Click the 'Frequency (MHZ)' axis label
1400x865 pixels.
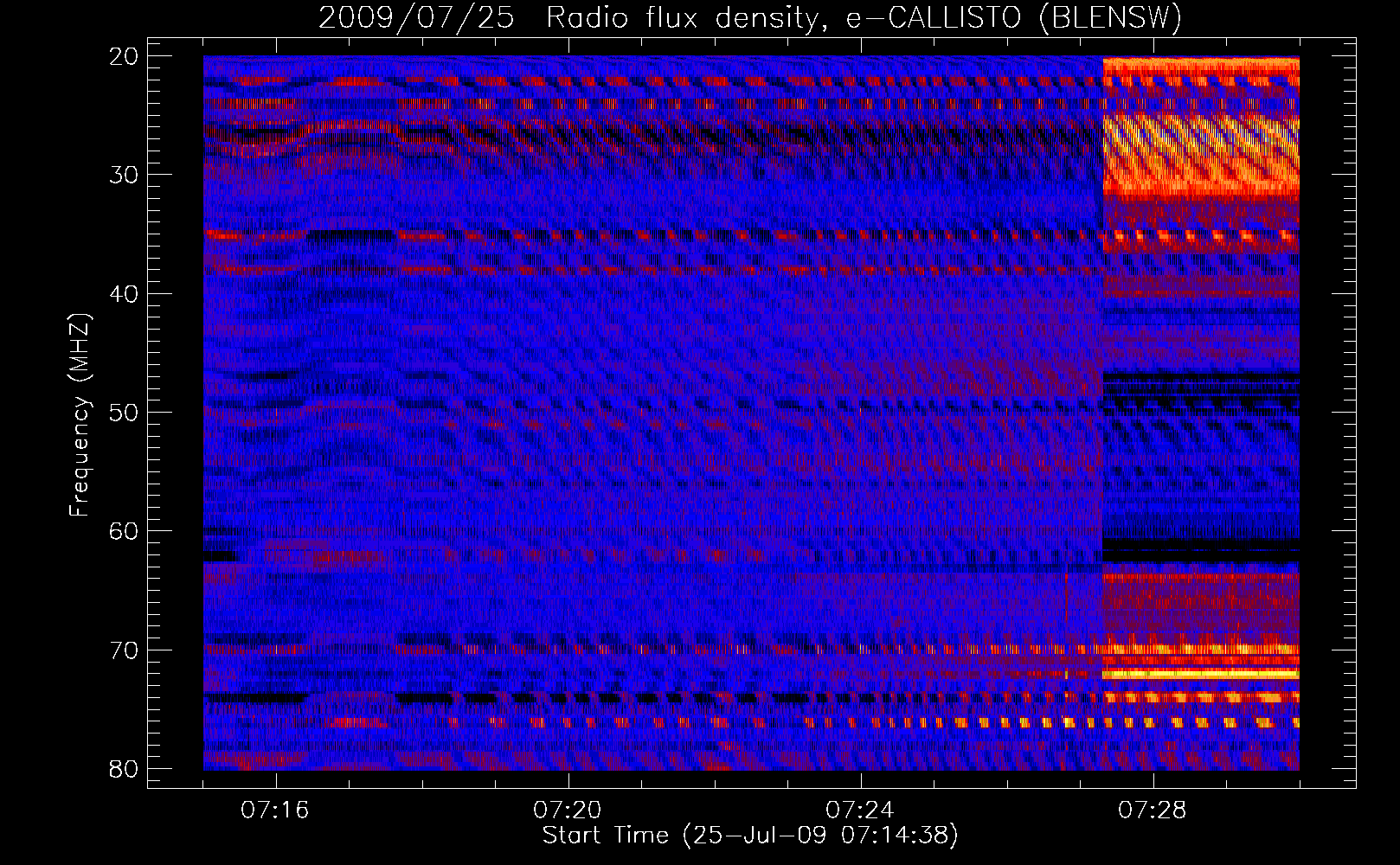80,415
